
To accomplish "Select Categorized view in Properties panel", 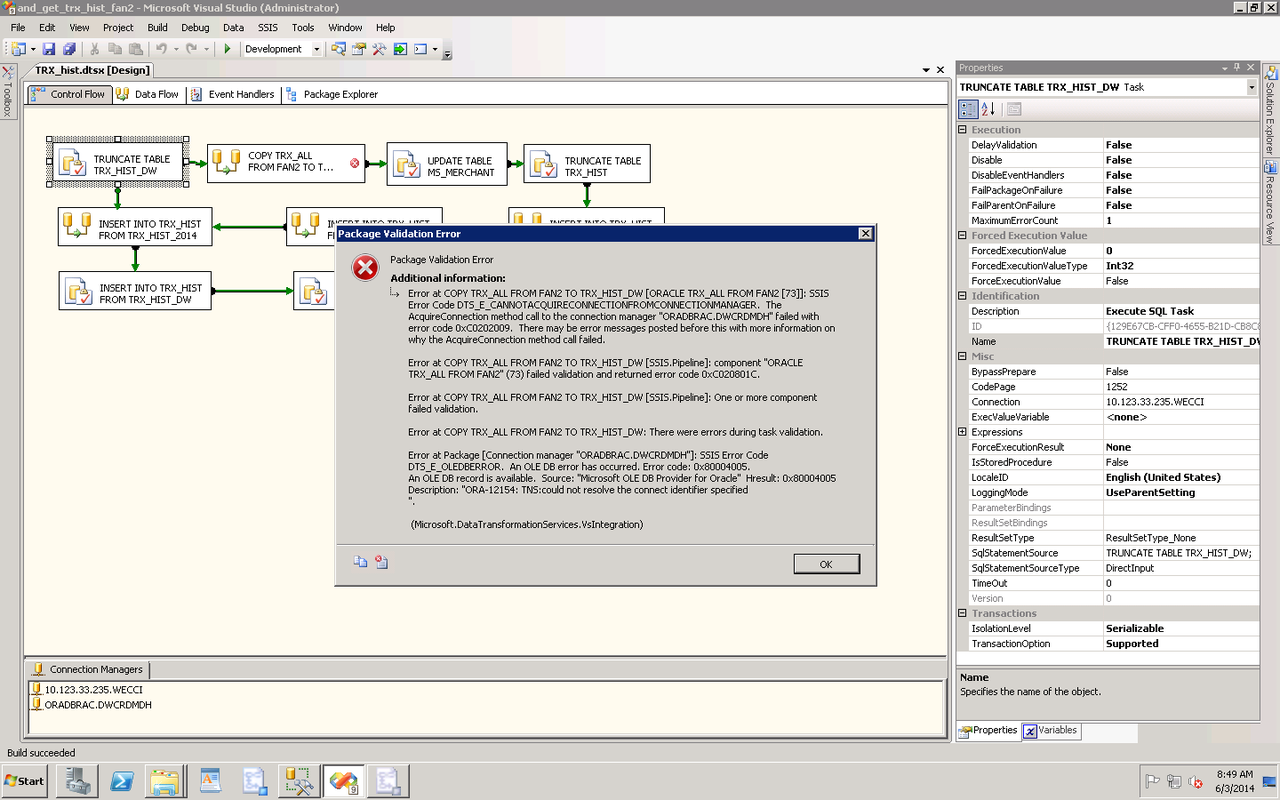I will point(968,109).
